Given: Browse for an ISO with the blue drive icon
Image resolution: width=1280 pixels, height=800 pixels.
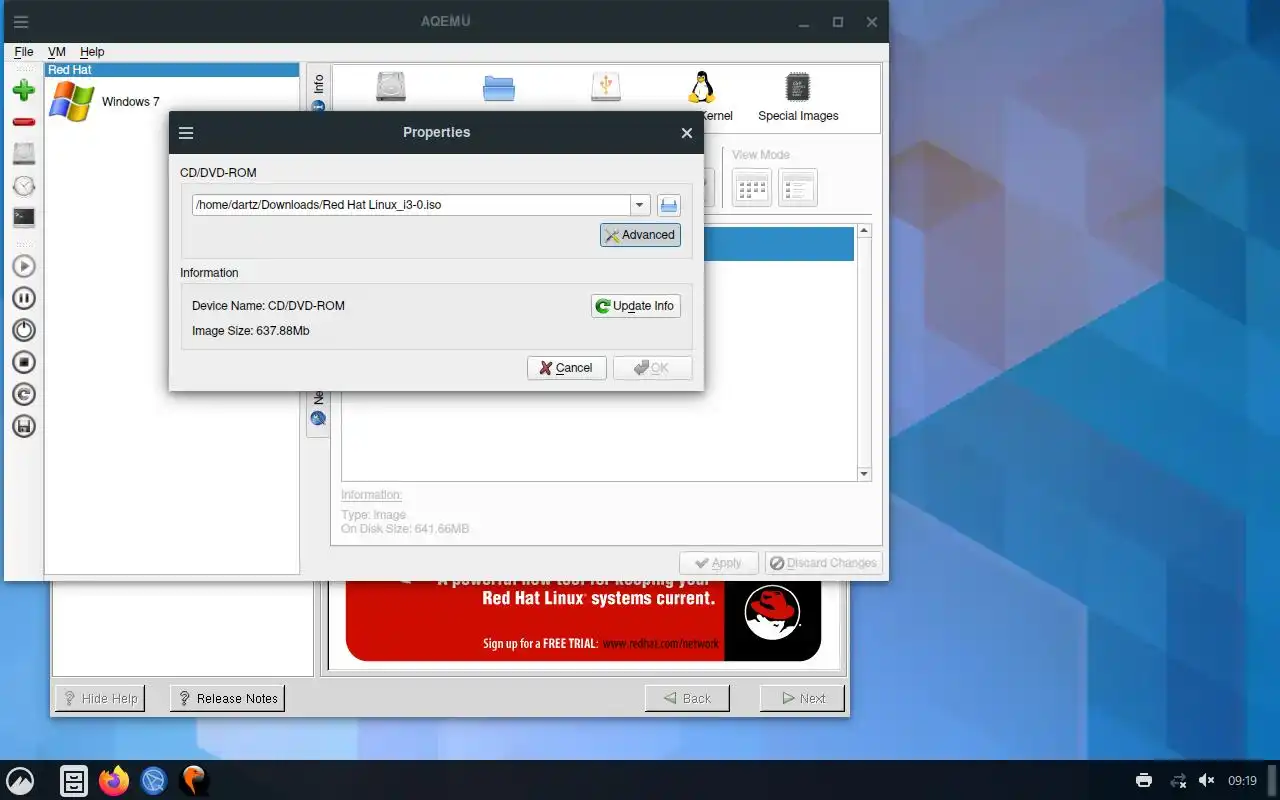Looking at the screenshot, I should click(x=669, y=206).
